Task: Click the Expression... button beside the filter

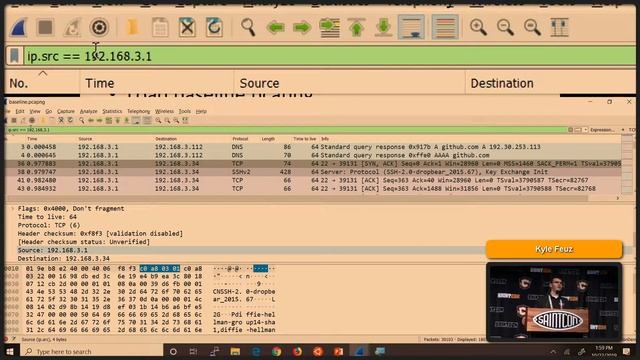Action: click(x=602, y=130)
